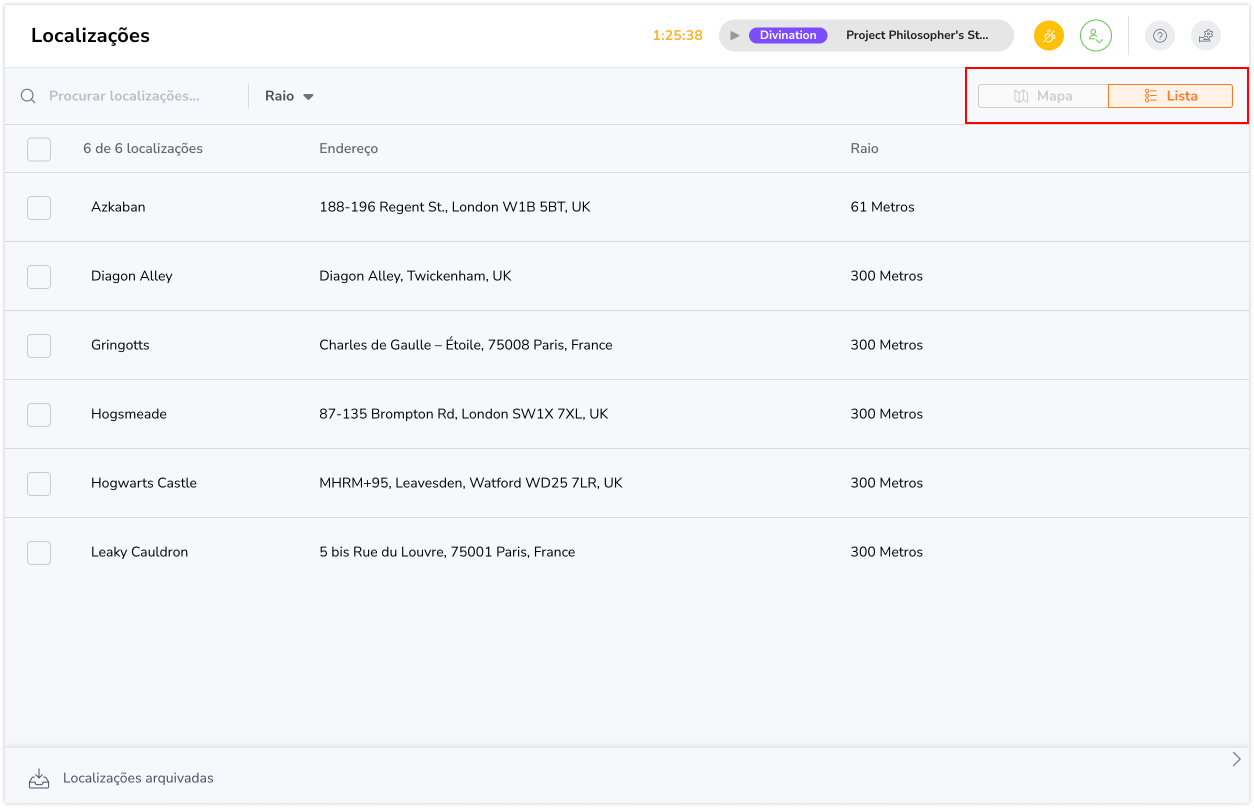Check the Azkaban row checkbox

pos(39,207)
